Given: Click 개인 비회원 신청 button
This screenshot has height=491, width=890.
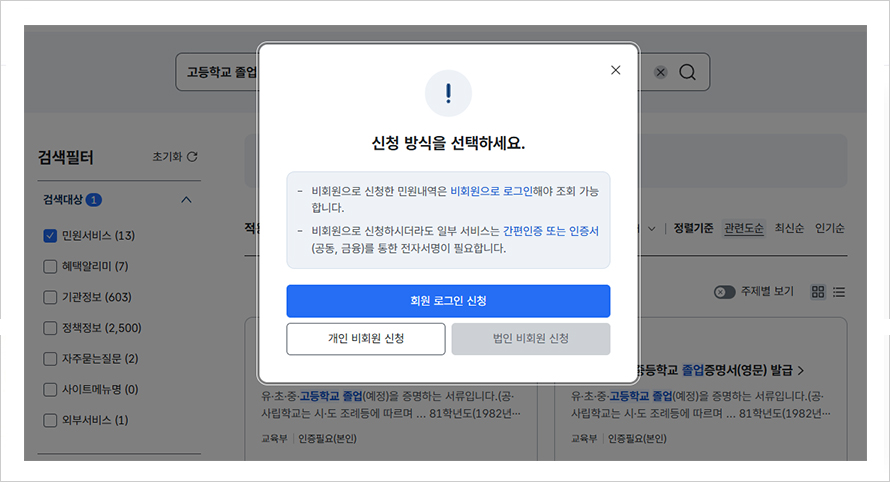Looking at the screenshot, I should (x=366, y=339).
